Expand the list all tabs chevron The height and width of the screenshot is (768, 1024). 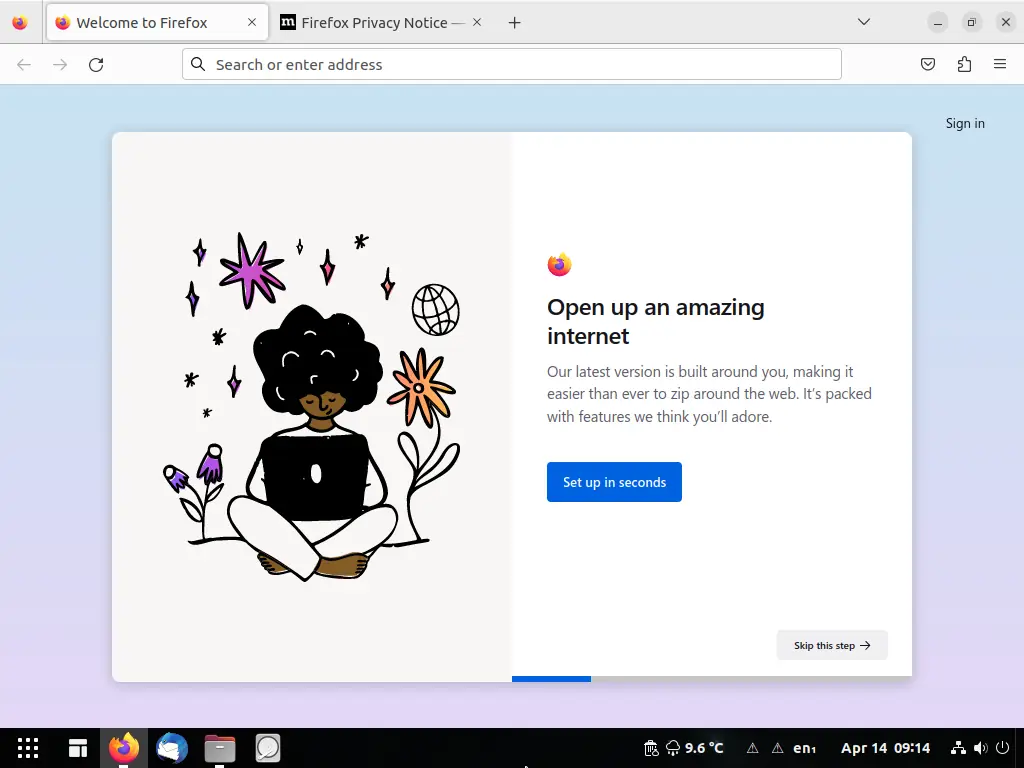863,22
